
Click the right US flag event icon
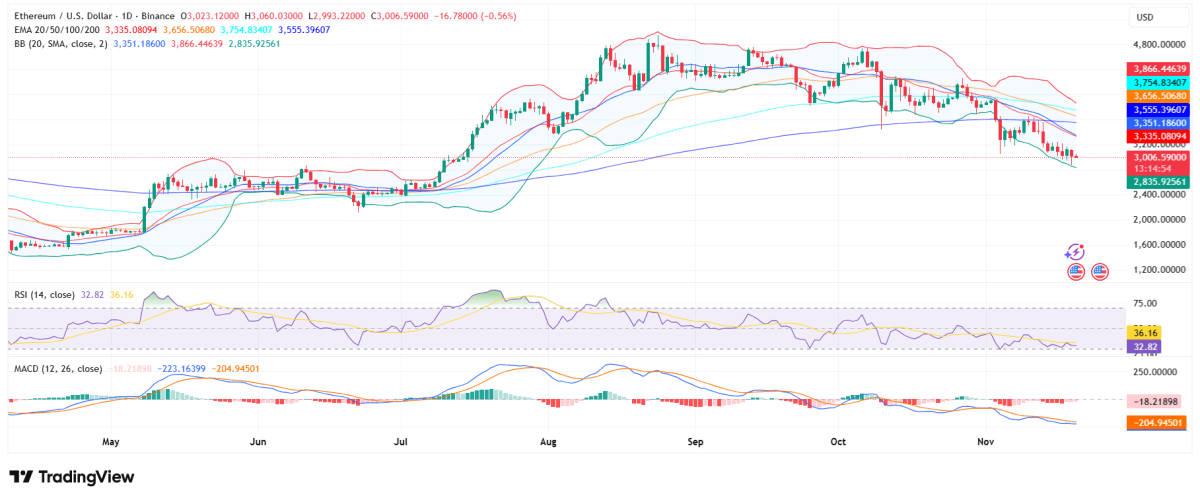[1100, 271]
